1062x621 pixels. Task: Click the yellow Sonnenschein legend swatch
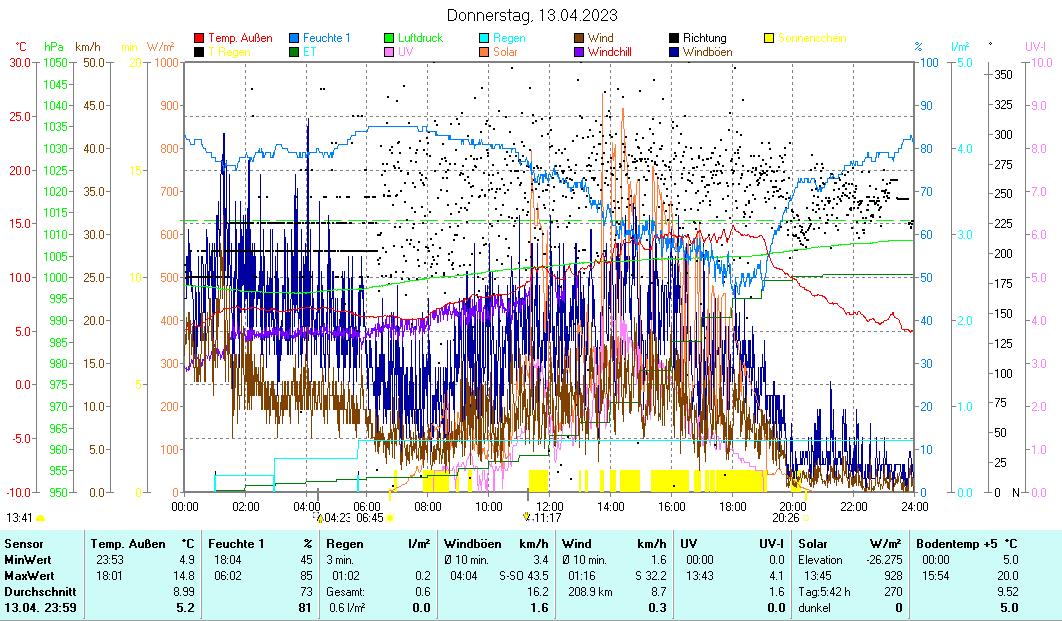pos(770,39)
